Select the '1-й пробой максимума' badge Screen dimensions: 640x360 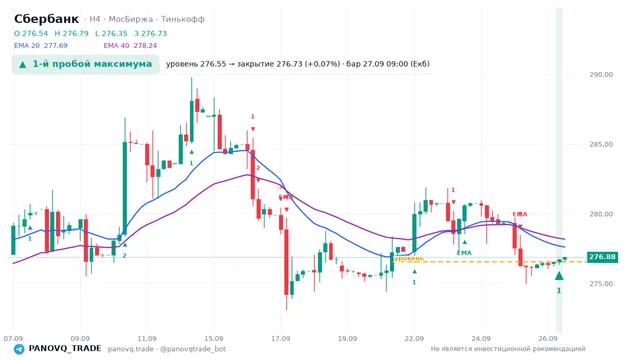tap(86, 64)
